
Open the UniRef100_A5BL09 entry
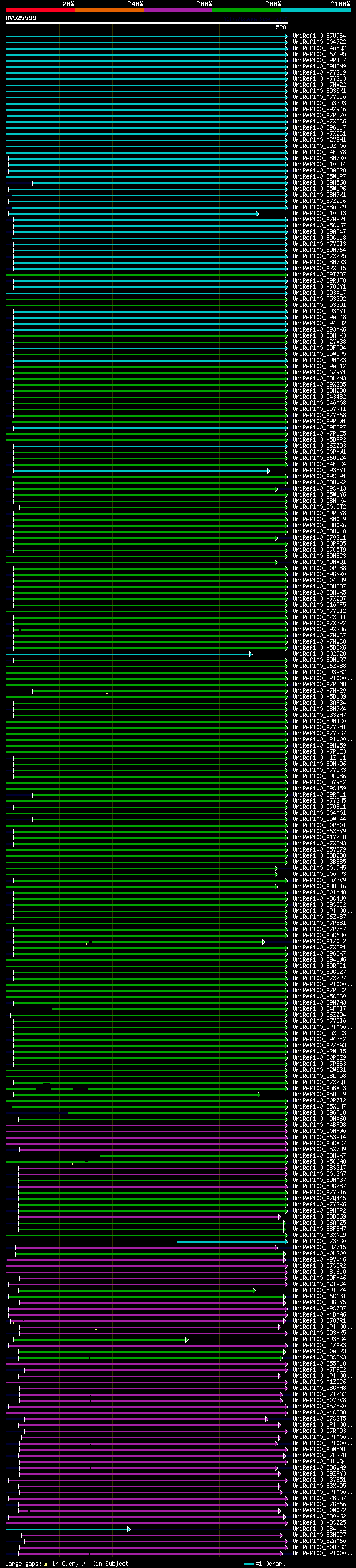click(x=319, y=697)
